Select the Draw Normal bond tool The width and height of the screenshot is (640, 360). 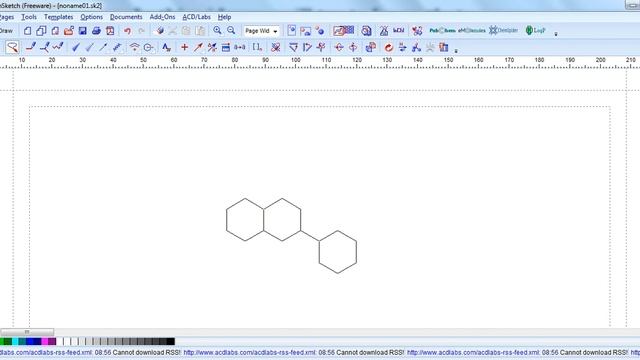tap(31, 47)
